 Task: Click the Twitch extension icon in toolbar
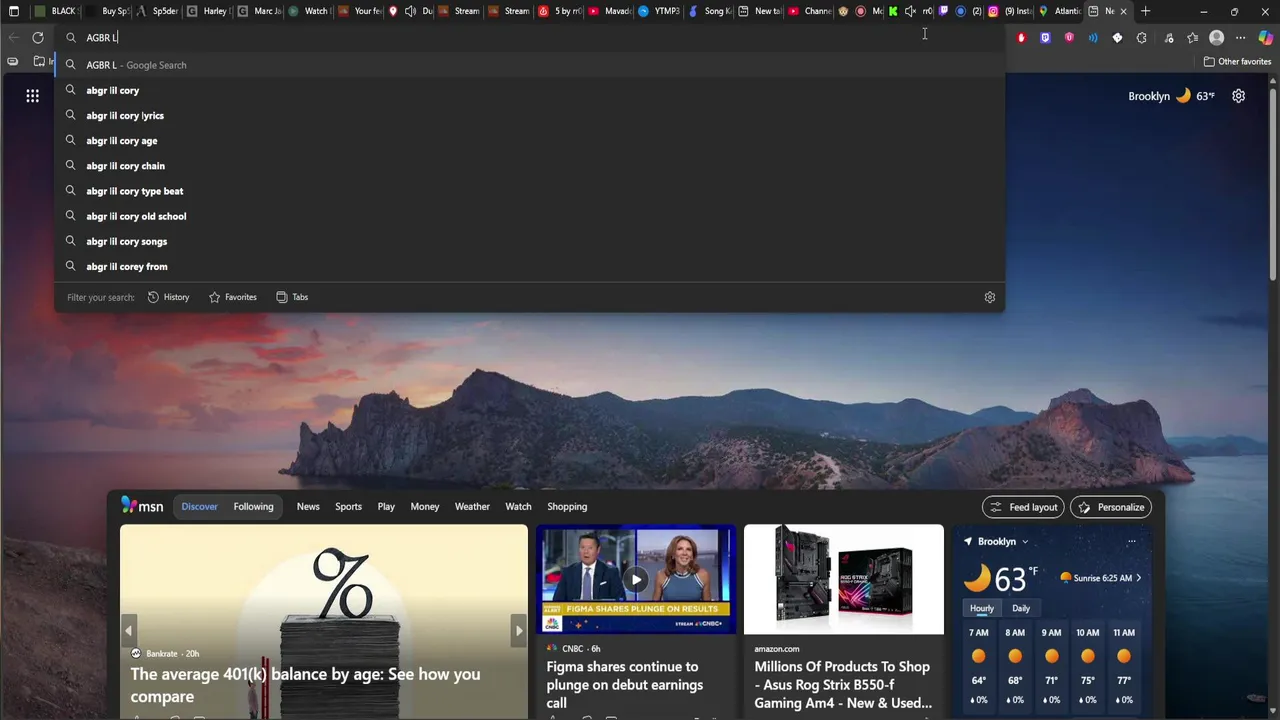[1045, 38]
